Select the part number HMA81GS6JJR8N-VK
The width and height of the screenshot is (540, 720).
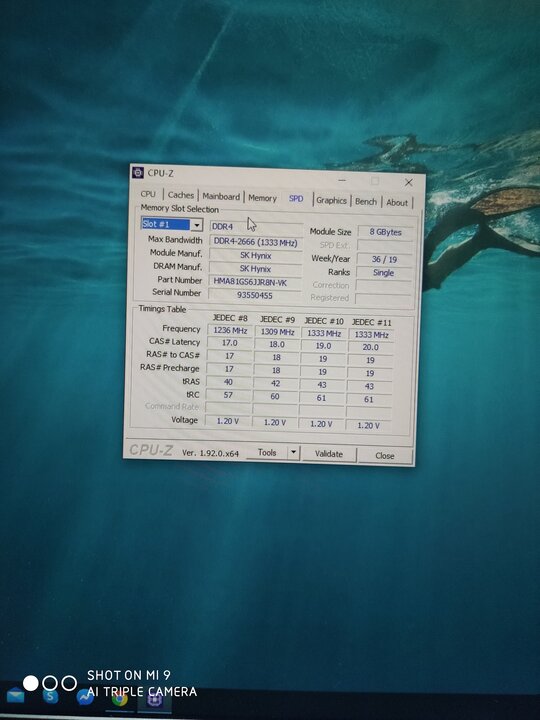coord(255,282)
